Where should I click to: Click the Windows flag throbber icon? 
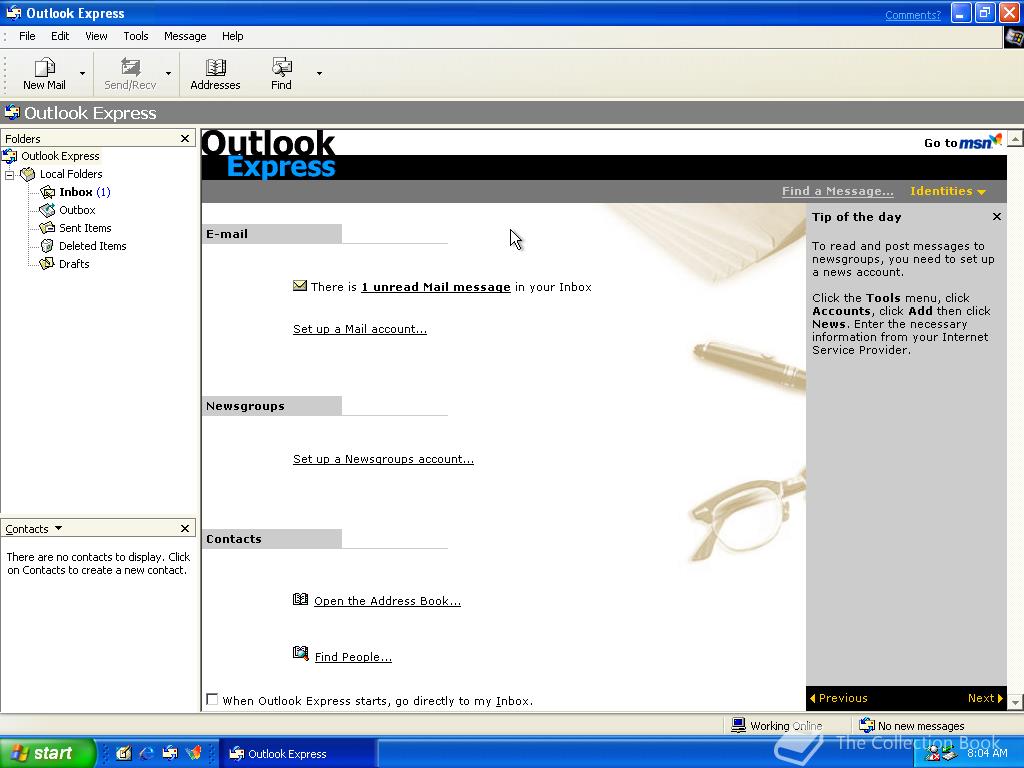coord(1014,37)
